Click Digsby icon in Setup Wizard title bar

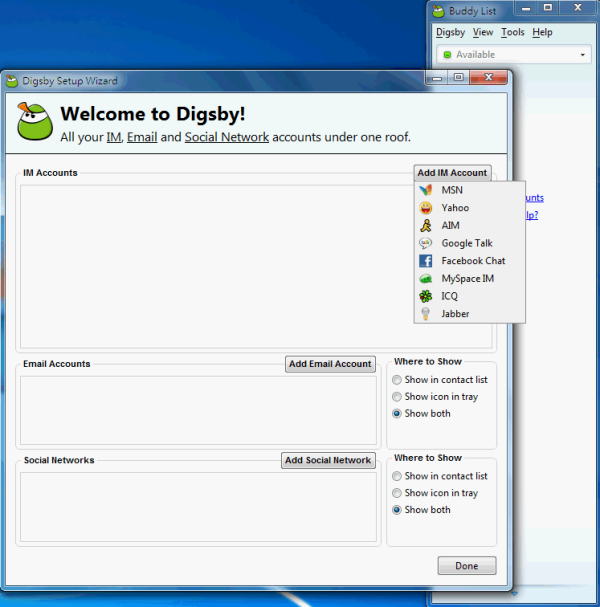pyautogui.click(x=12, y=81)
